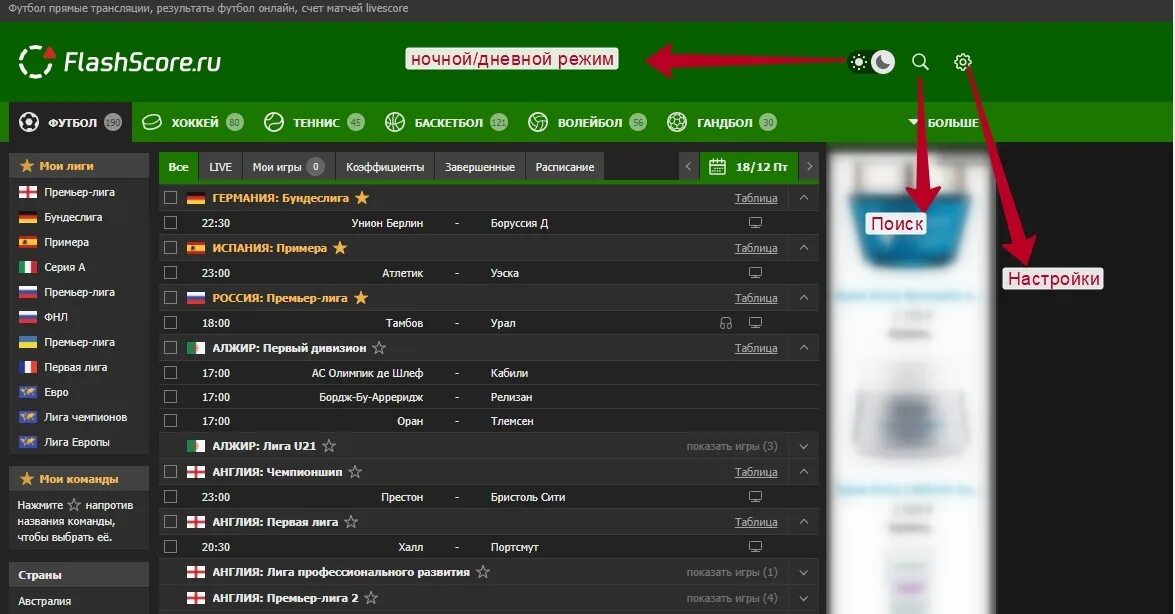Collapse the Россия Премьер-лига section
The image size is (1175, 614).
click(x=804, y=298)
